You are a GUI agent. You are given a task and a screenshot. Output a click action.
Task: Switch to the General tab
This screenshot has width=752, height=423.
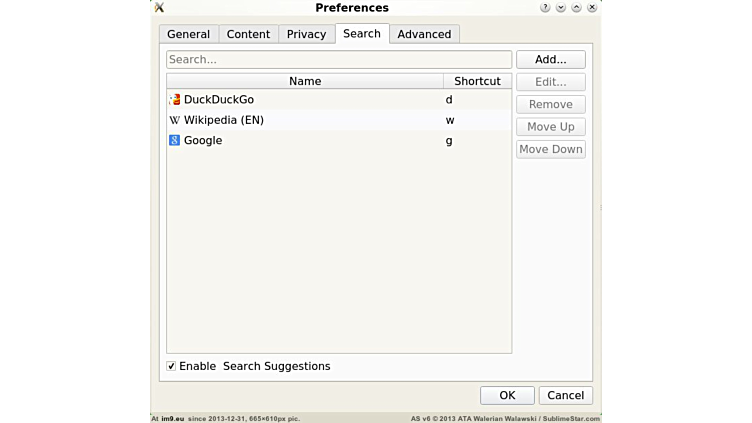[188, 34]
